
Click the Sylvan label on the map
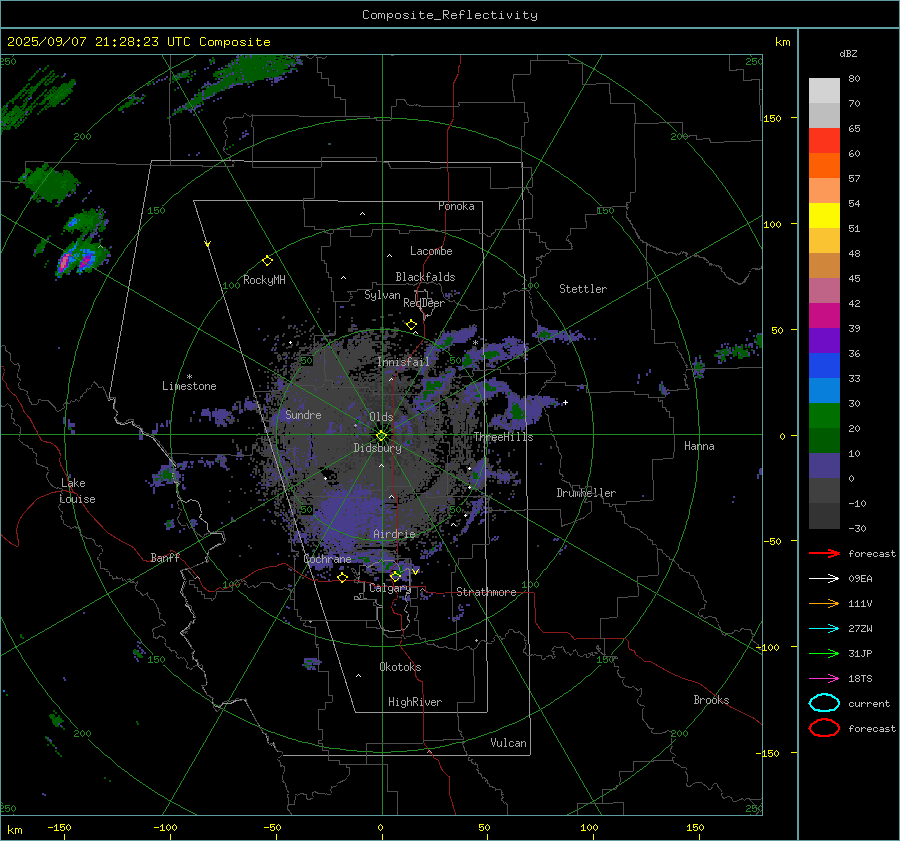[382, 295]
